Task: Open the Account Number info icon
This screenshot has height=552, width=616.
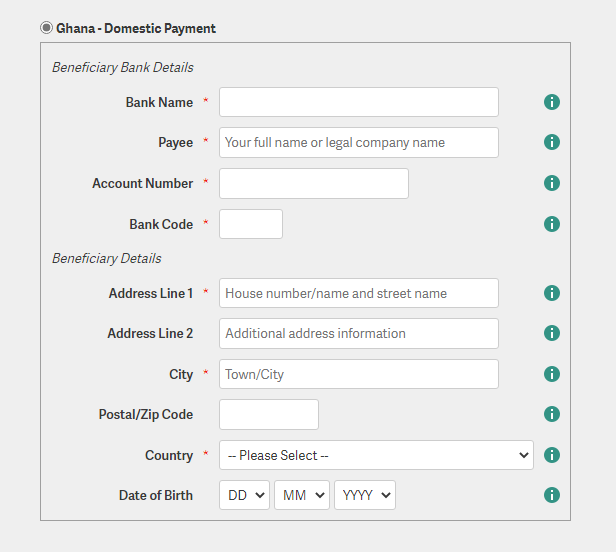Action: (x=551, y=183)
